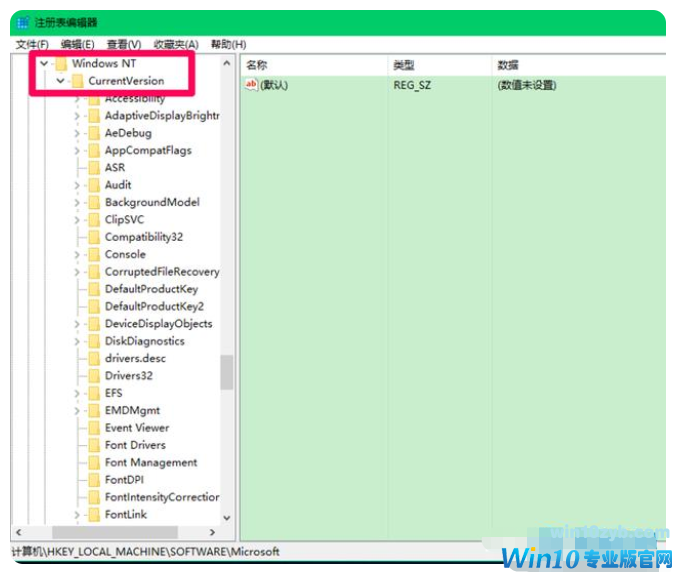Click the FontIntensityCorrection folder icon

click(x=94, y=497)
